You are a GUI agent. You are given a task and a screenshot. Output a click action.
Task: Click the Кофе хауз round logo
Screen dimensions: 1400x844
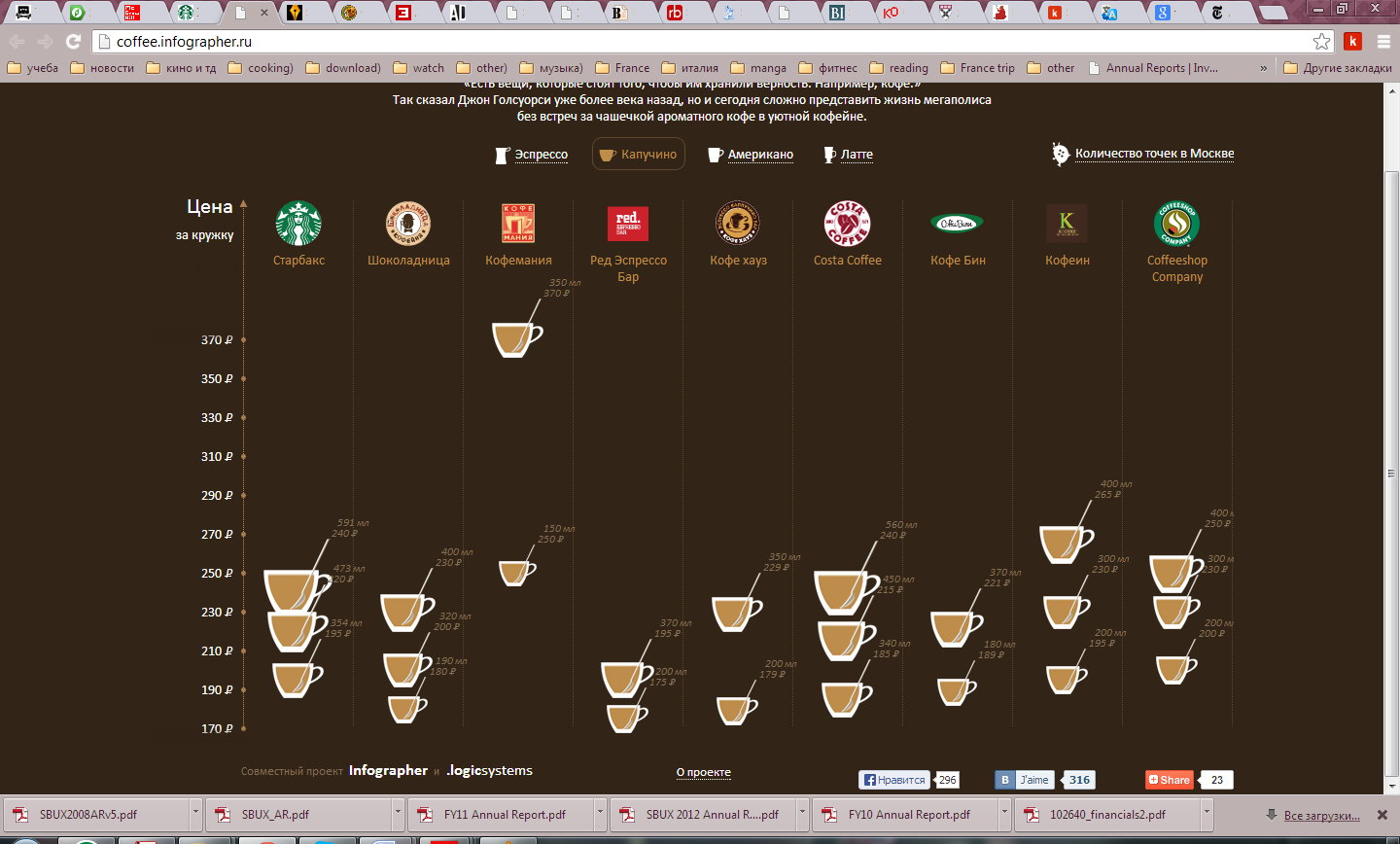click(x=738, y=224)
